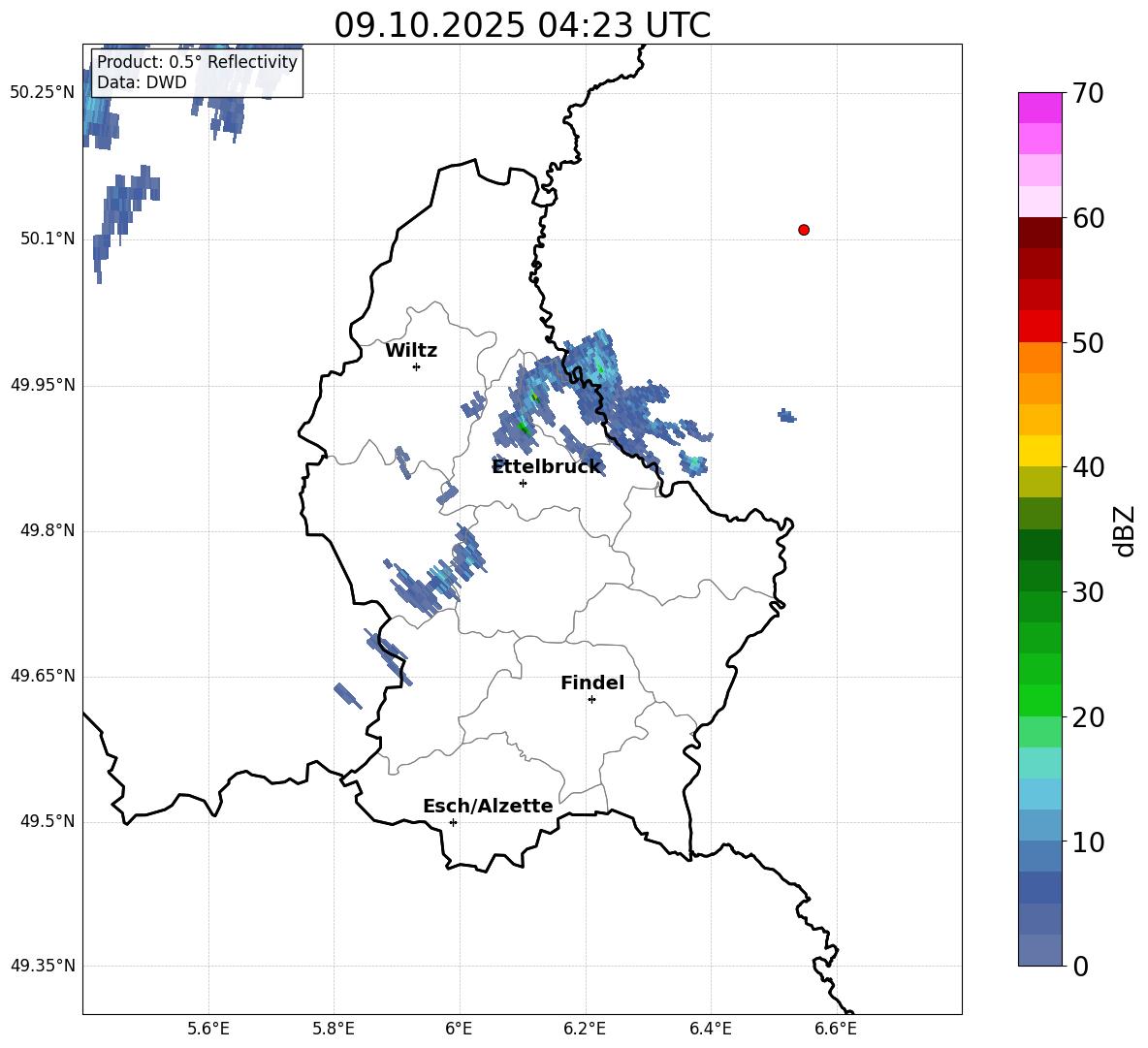Click the colorbar tick label 0
This screenshot has height=1048, width=1148.
pos(1080,967)
